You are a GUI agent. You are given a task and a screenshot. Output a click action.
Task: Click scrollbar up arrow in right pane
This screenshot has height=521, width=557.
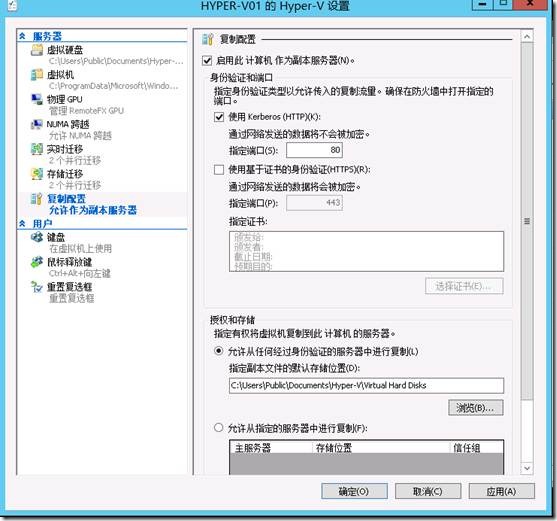click(x=527, y=37)
